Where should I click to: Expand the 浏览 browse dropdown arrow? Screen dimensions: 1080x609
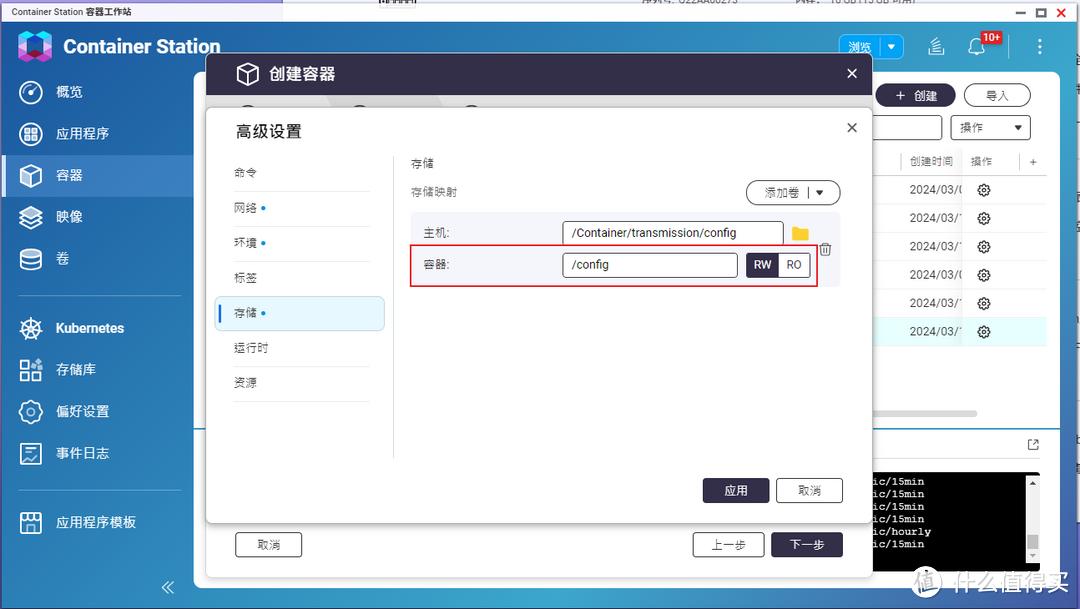pyautogui.click(x=891, y=47)
